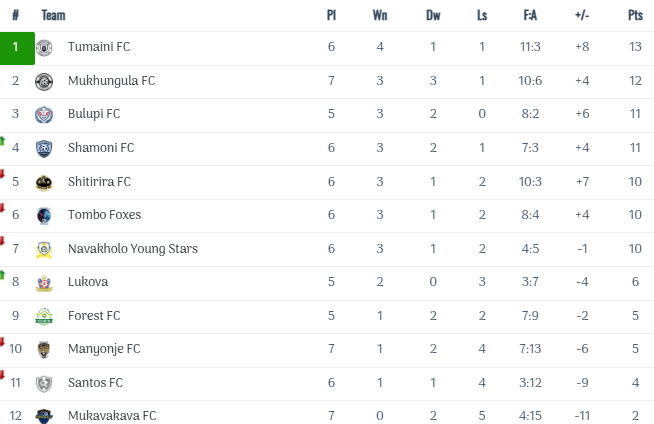The height and width of the screenshot is (424, 654).
Task: Click the Team column header
Action: click(x=54, y=15)
